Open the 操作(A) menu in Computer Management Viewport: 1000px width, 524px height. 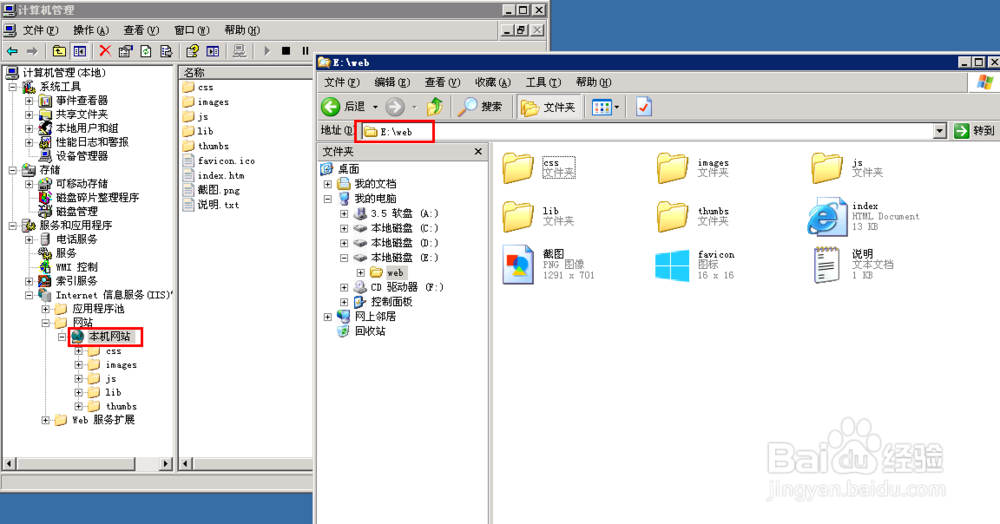(x=91, y=30)
